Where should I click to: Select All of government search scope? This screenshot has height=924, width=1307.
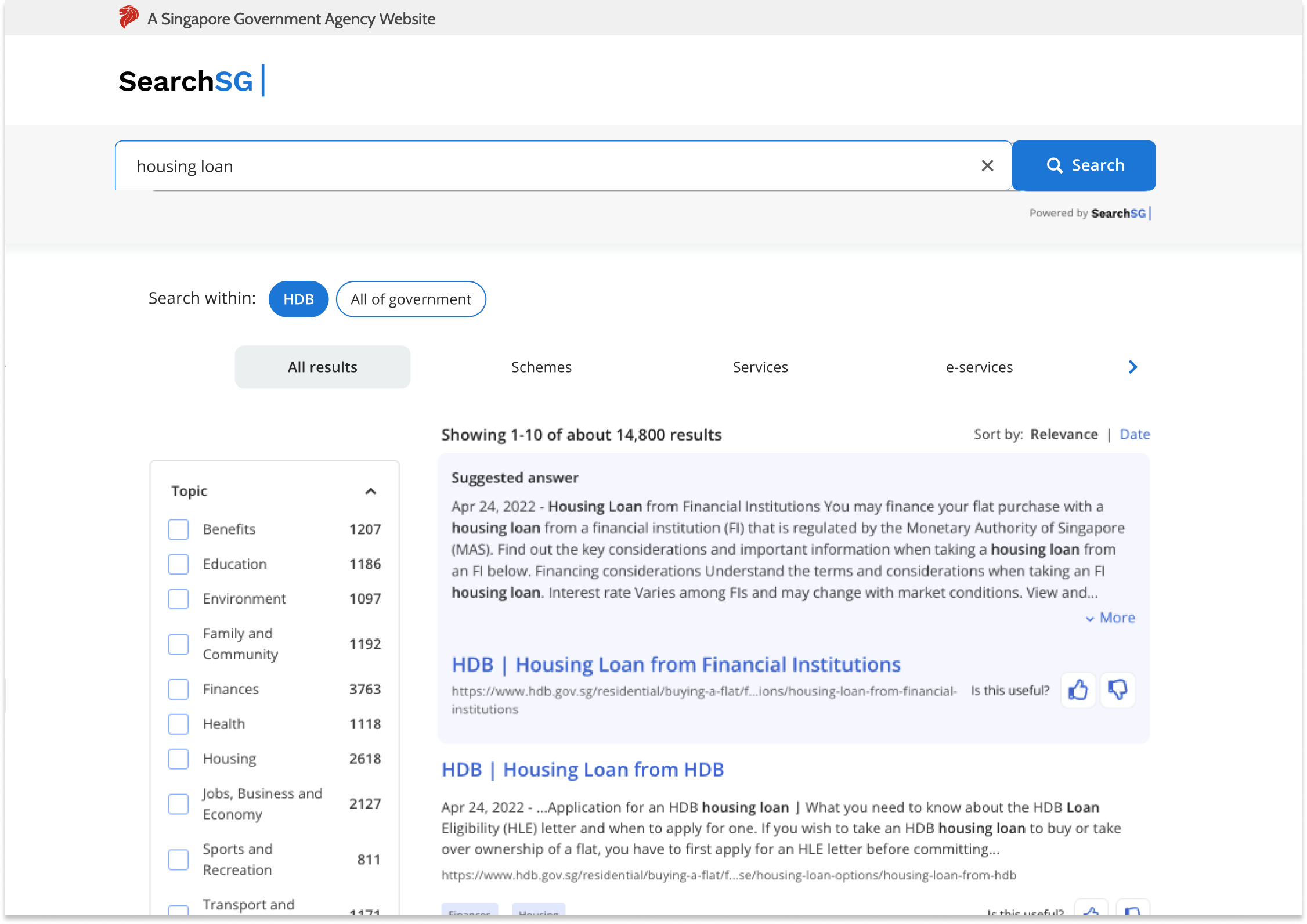[x=410, y=299]
